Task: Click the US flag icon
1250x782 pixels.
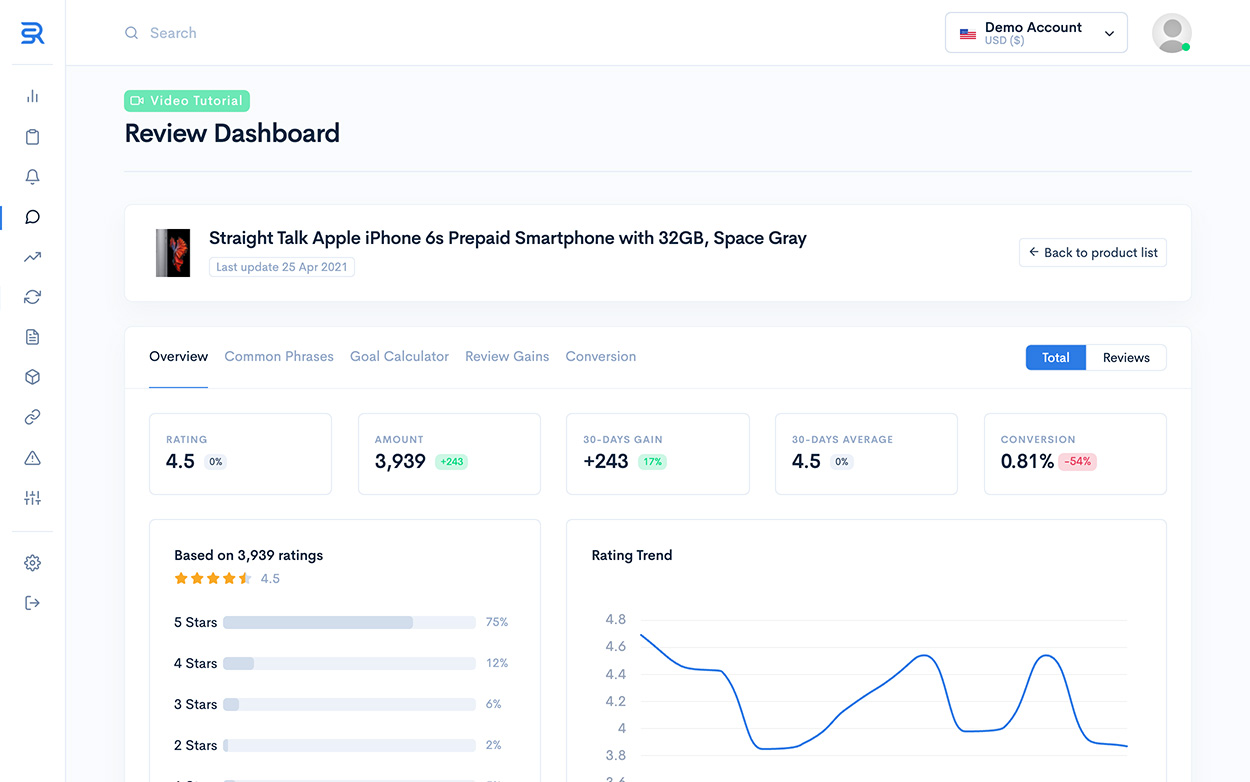Action: coord(968,34)
